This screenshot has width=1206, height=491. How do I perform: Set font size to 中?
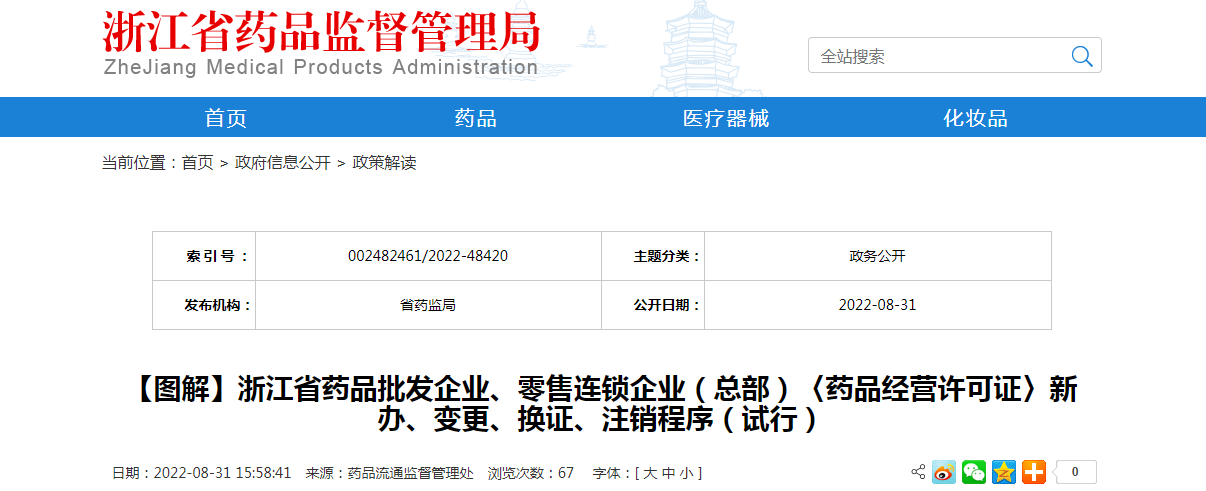(x=668, y=473)
